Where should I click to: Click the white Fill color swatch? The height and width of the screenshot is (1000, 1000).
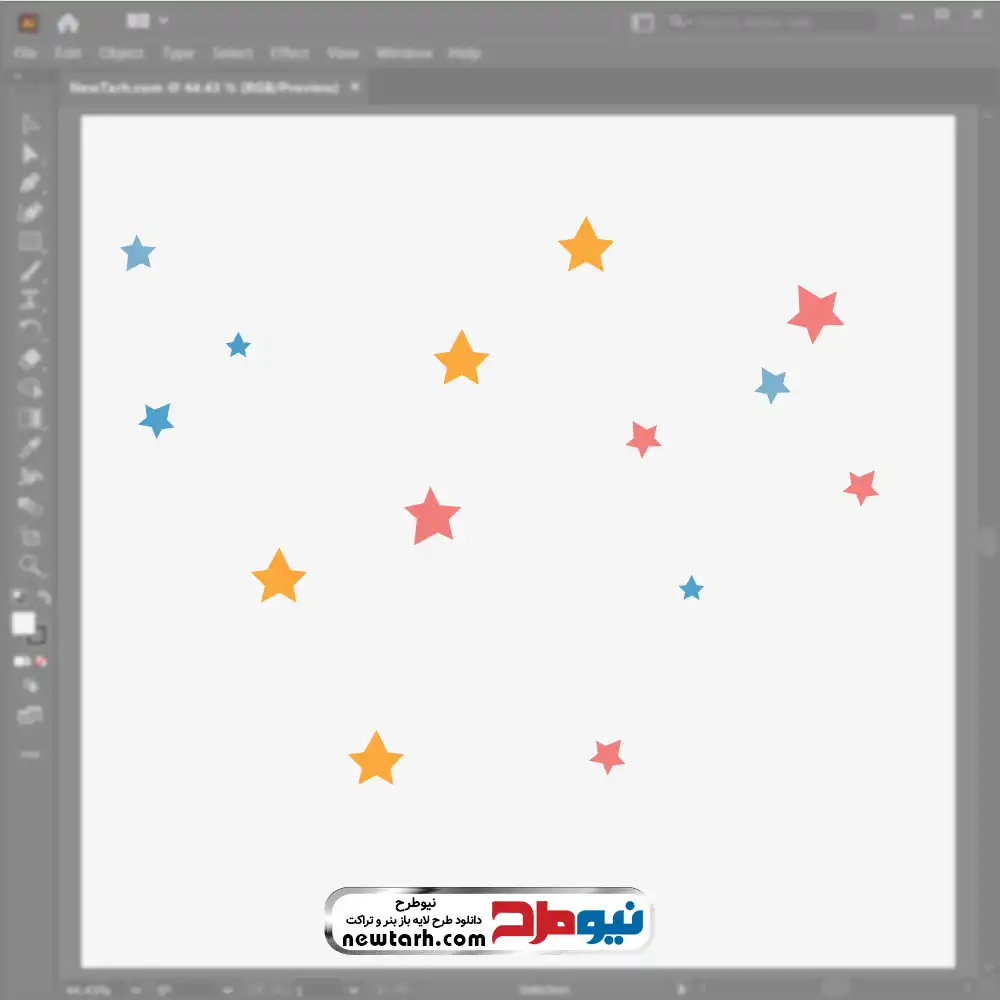click(x=24, y=624)
